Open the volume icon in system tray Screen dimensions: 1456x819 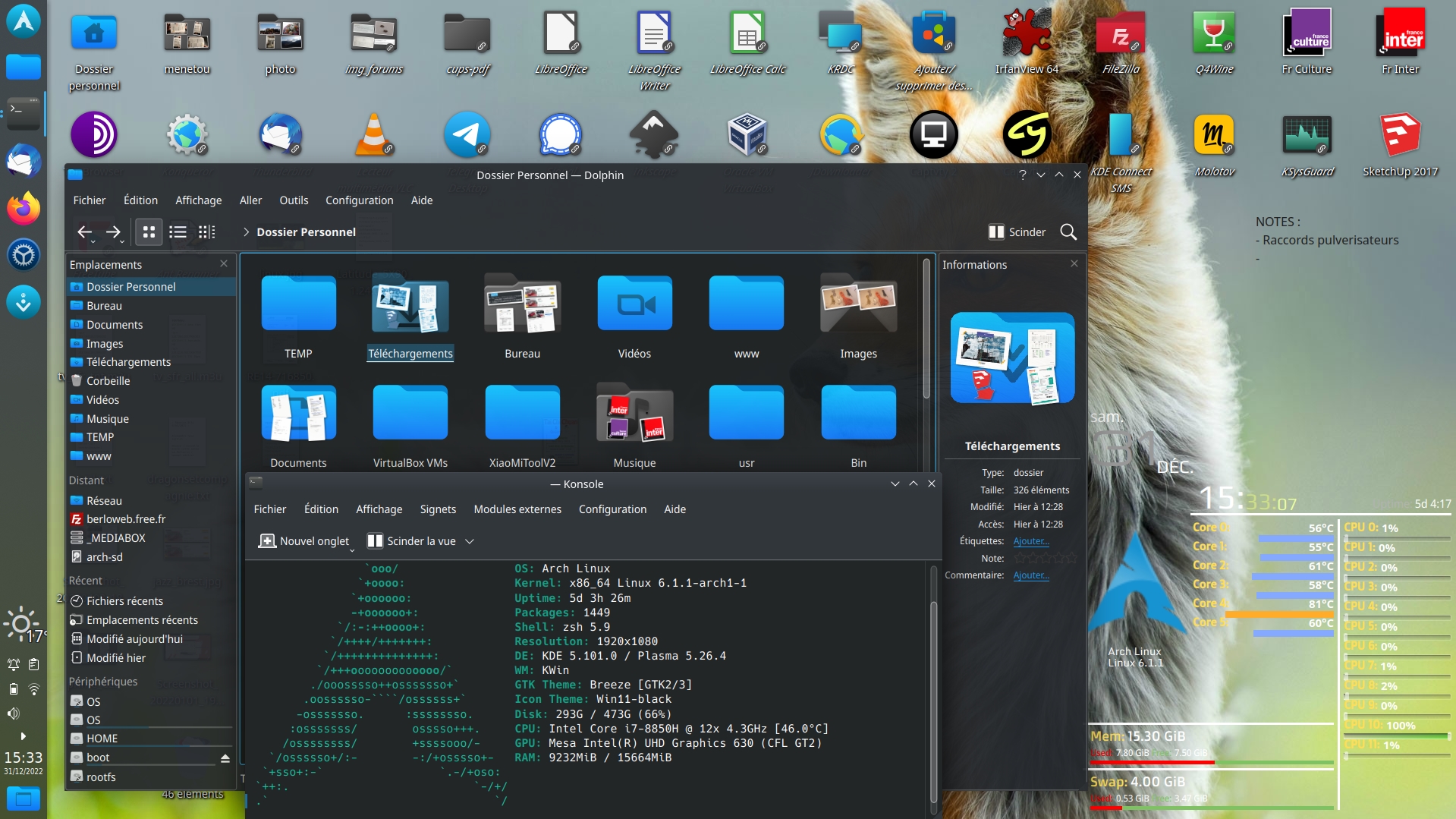(13, 713)
